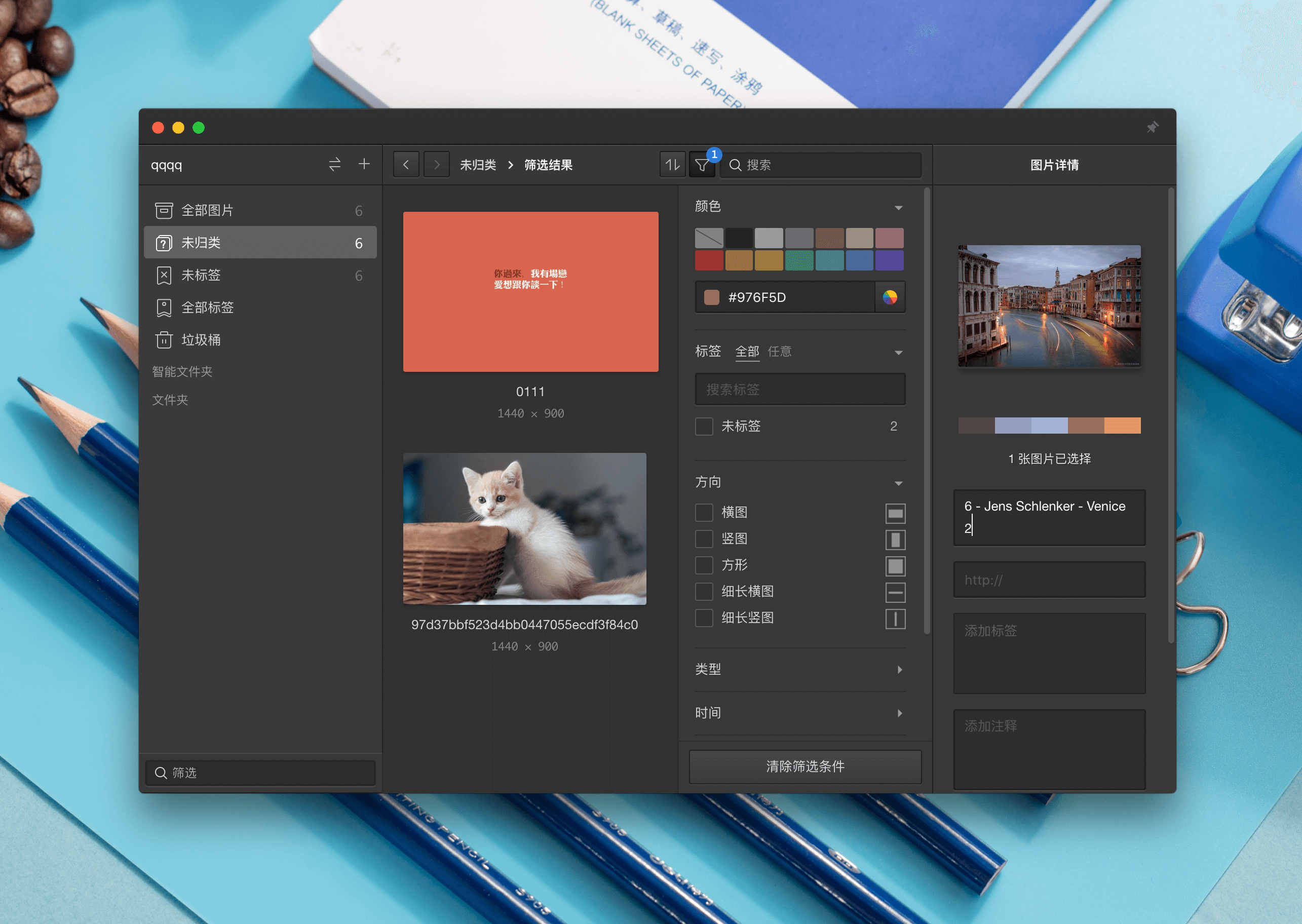
Task: Go back with the left arrow button
Action: click(406, 165)
